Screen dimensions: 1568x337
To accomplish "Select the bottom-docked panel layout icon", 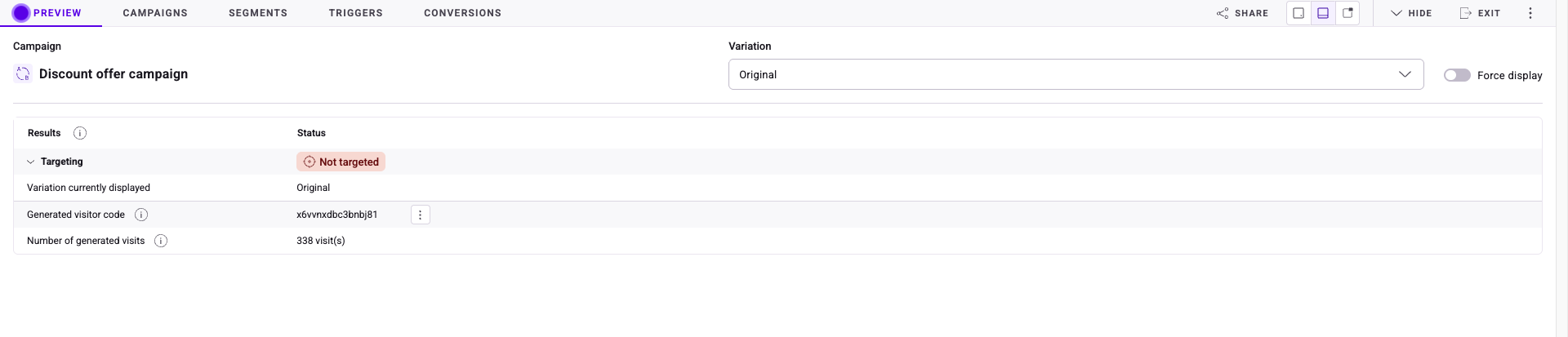I will pyautogui.click(x=1323, y=13).
